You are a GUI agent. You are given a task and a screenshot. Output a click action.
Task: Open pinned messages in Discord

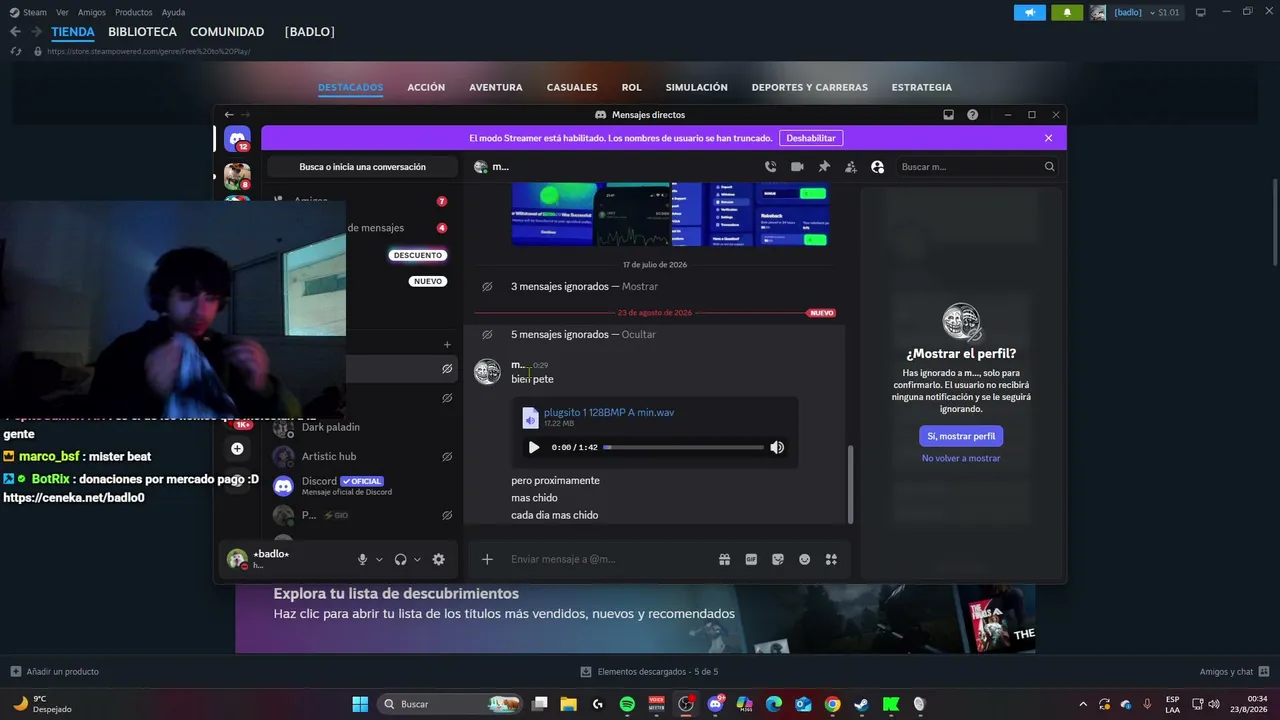click(x=824, y=167)
